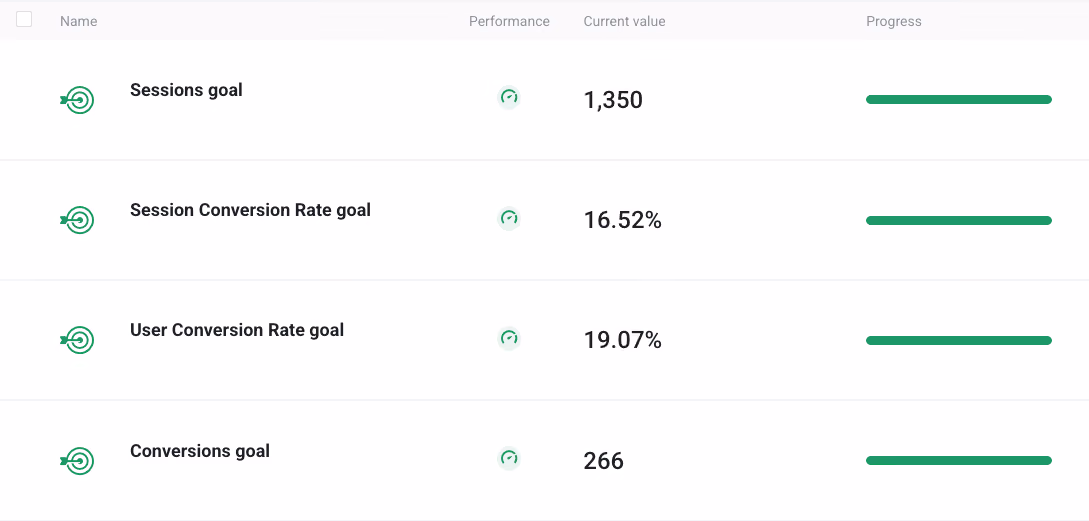Viewport: 1089px width, 521px height.
Task: Click the Conversions goal performance gauge icon
Action: (509, 458)
